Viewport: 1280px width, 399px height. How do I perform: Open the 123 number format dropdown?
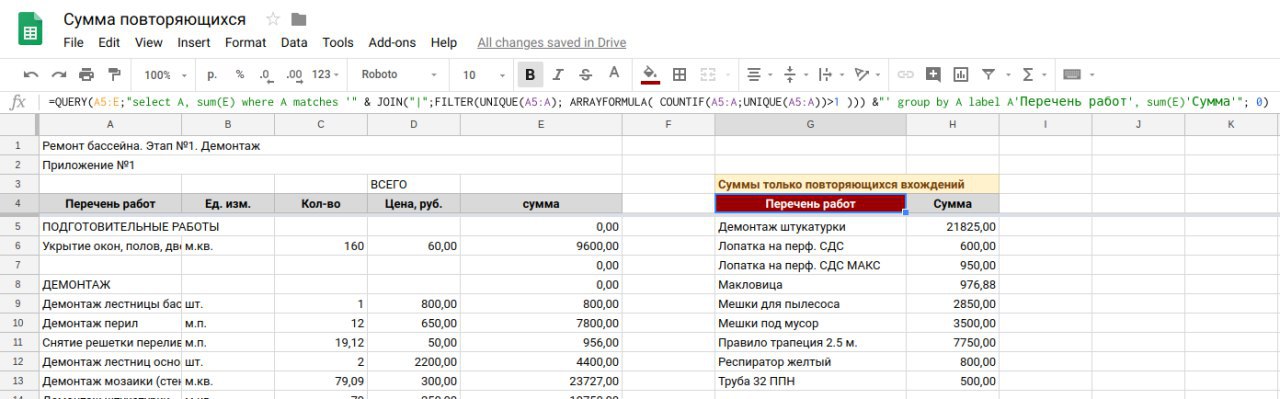pos(326,74)
